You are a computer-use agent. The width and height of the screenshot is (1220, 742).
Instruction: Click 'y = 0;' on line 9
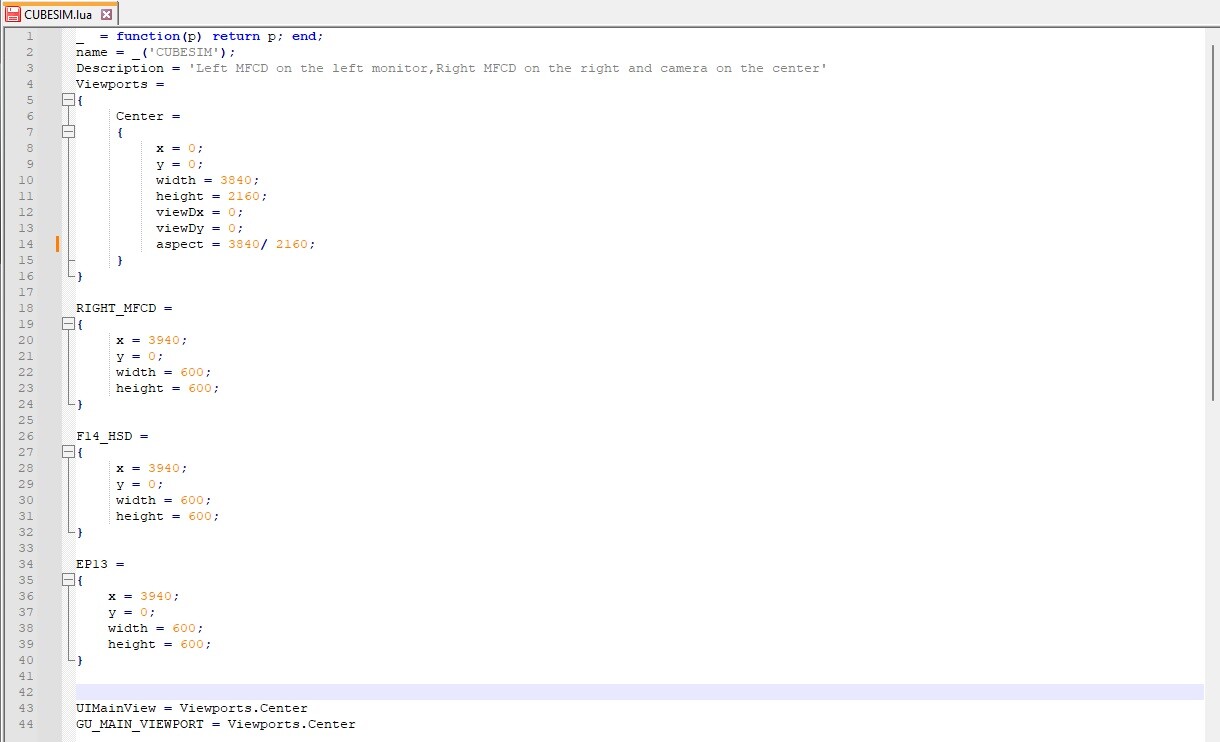tap(179, 164)
